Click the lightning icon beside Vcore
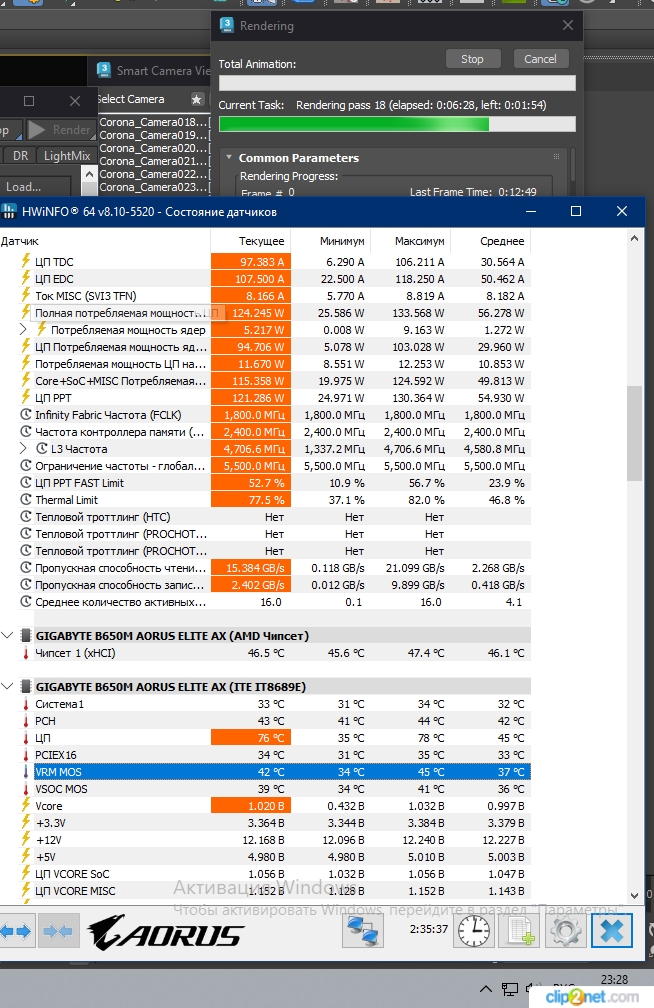The image size is (654, 1008). [26, 806]
